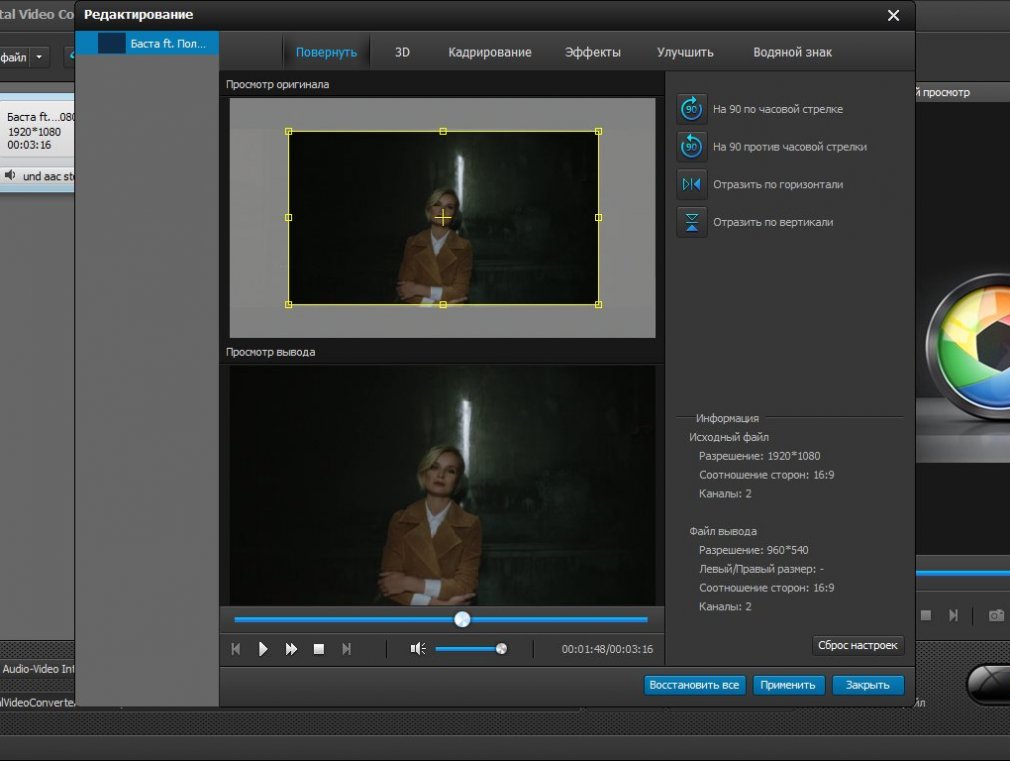The height and width of the screenshot is (761, 1010).
Task: Go to the Эффекты tab
Action: [593, 52]
